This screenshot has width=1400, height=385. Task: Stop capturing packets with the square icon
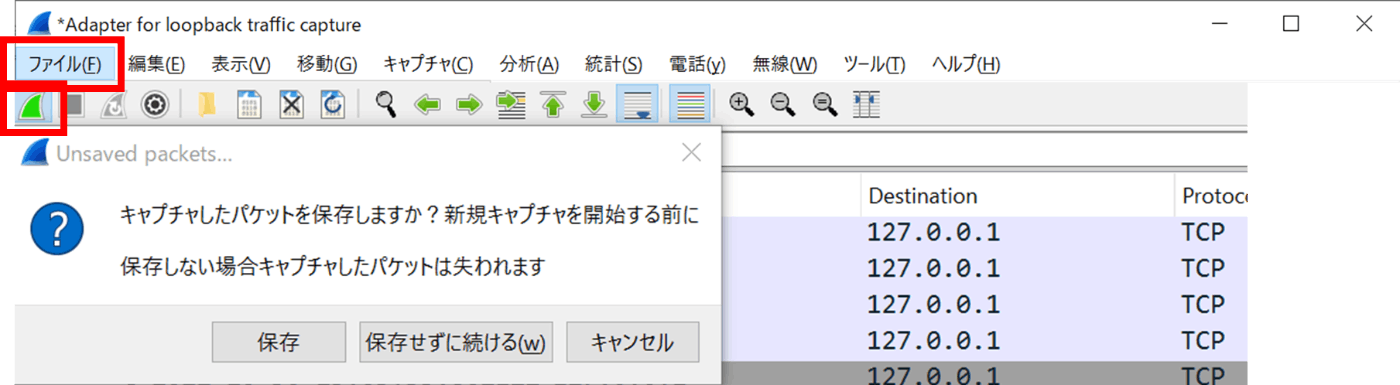pyautogui.click(x=74, y=105)
